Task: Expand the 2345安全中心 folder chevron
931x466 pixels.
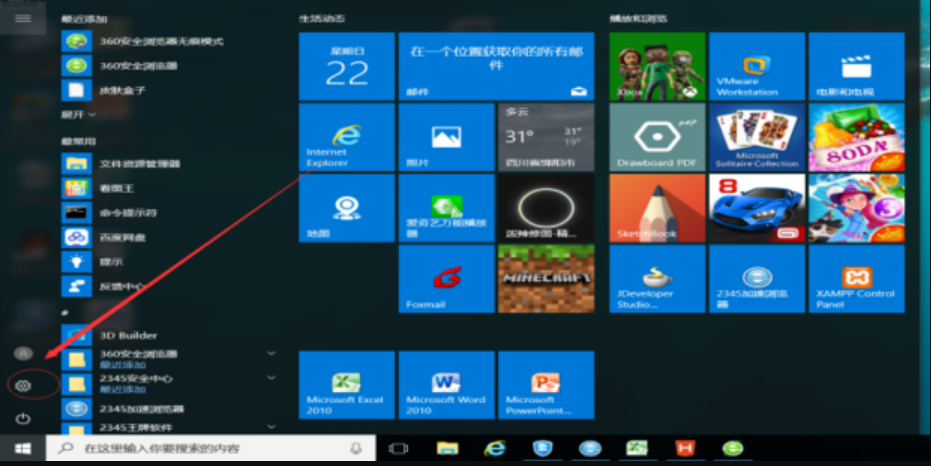Action: pos(271,378)
